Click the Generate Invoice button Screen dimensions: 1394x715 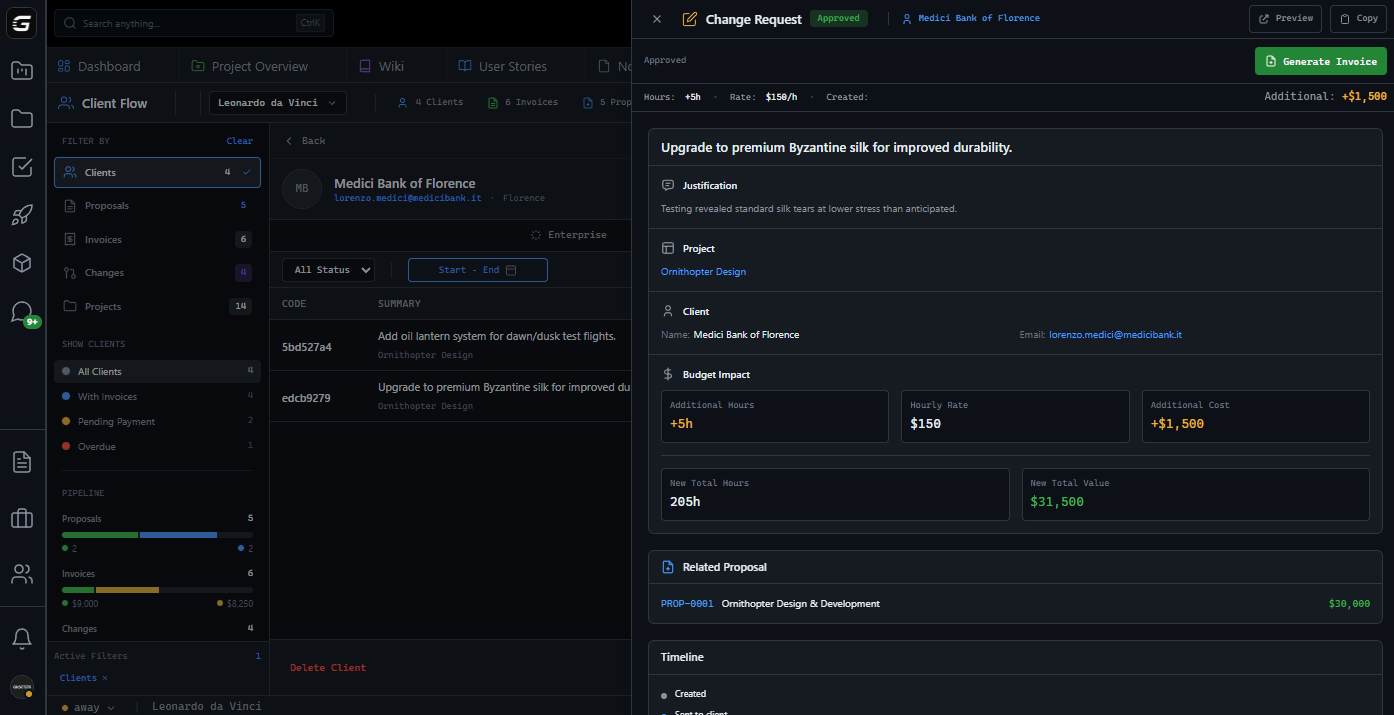1320,61
